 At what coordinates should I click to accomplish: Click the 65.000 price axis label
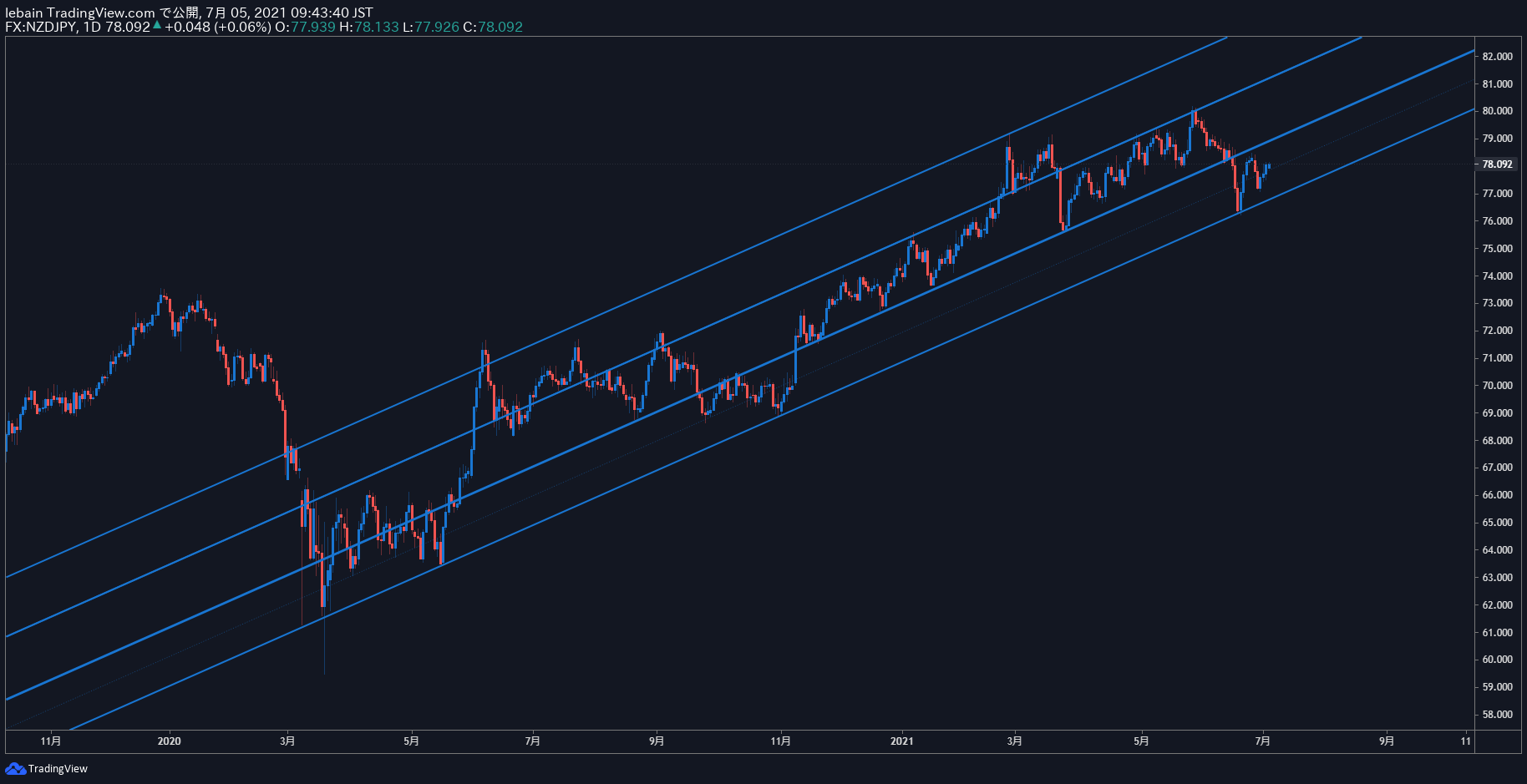pyautogui.click(x=1497, y=523)
